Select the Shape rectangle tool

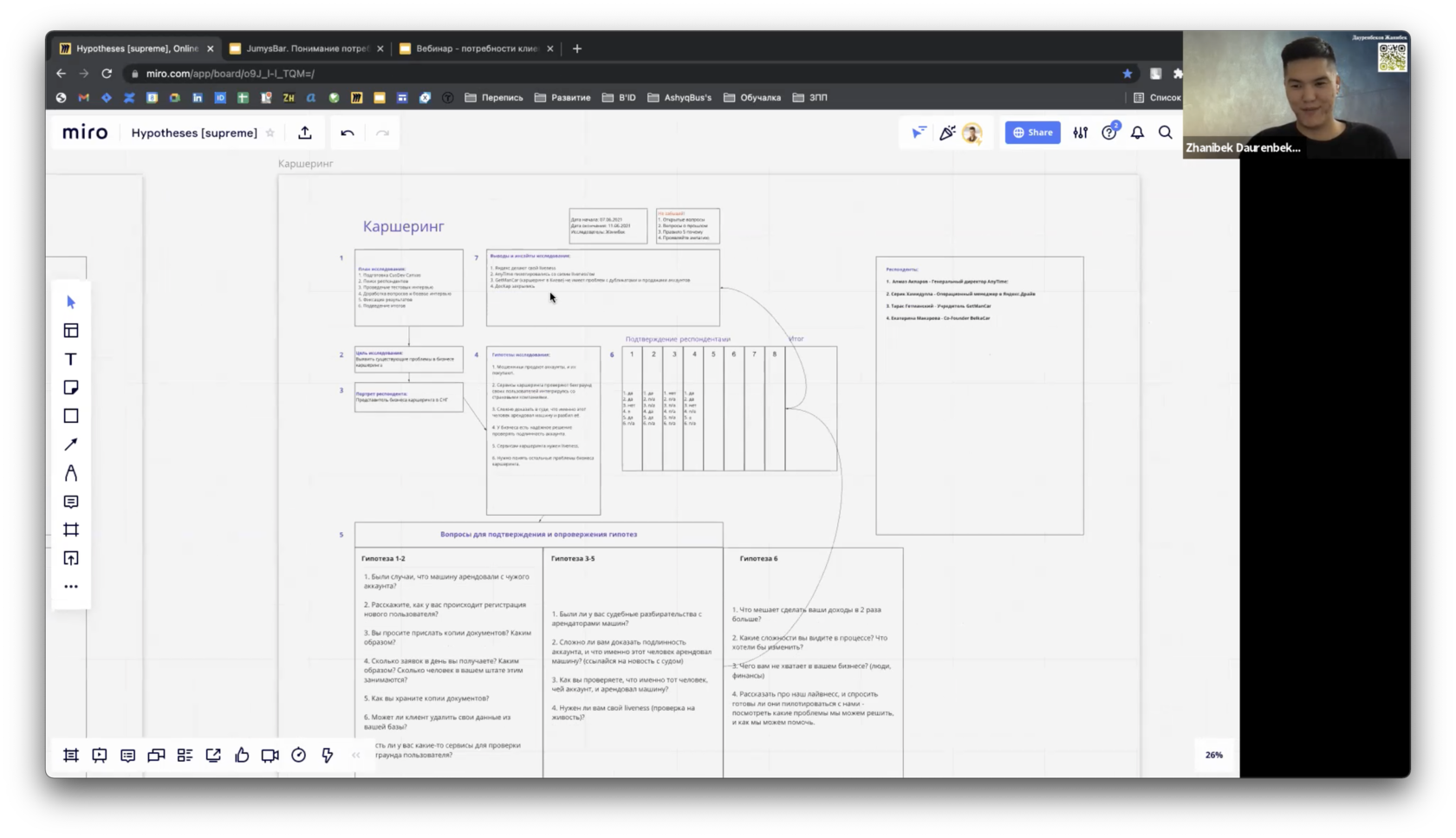point(71,416)
